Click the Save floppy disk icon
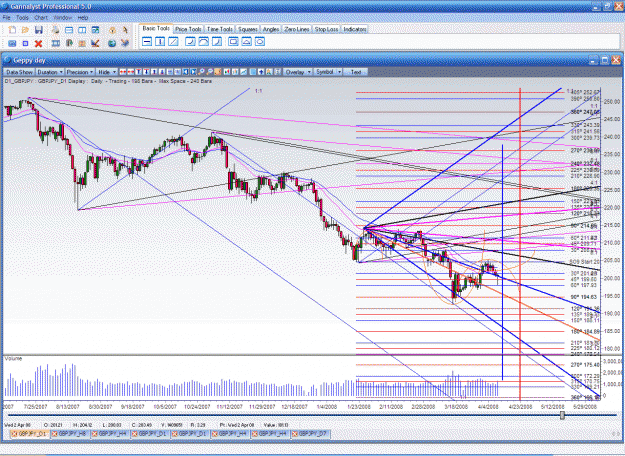The image size is (625, 456). click(x=39, y=30)
